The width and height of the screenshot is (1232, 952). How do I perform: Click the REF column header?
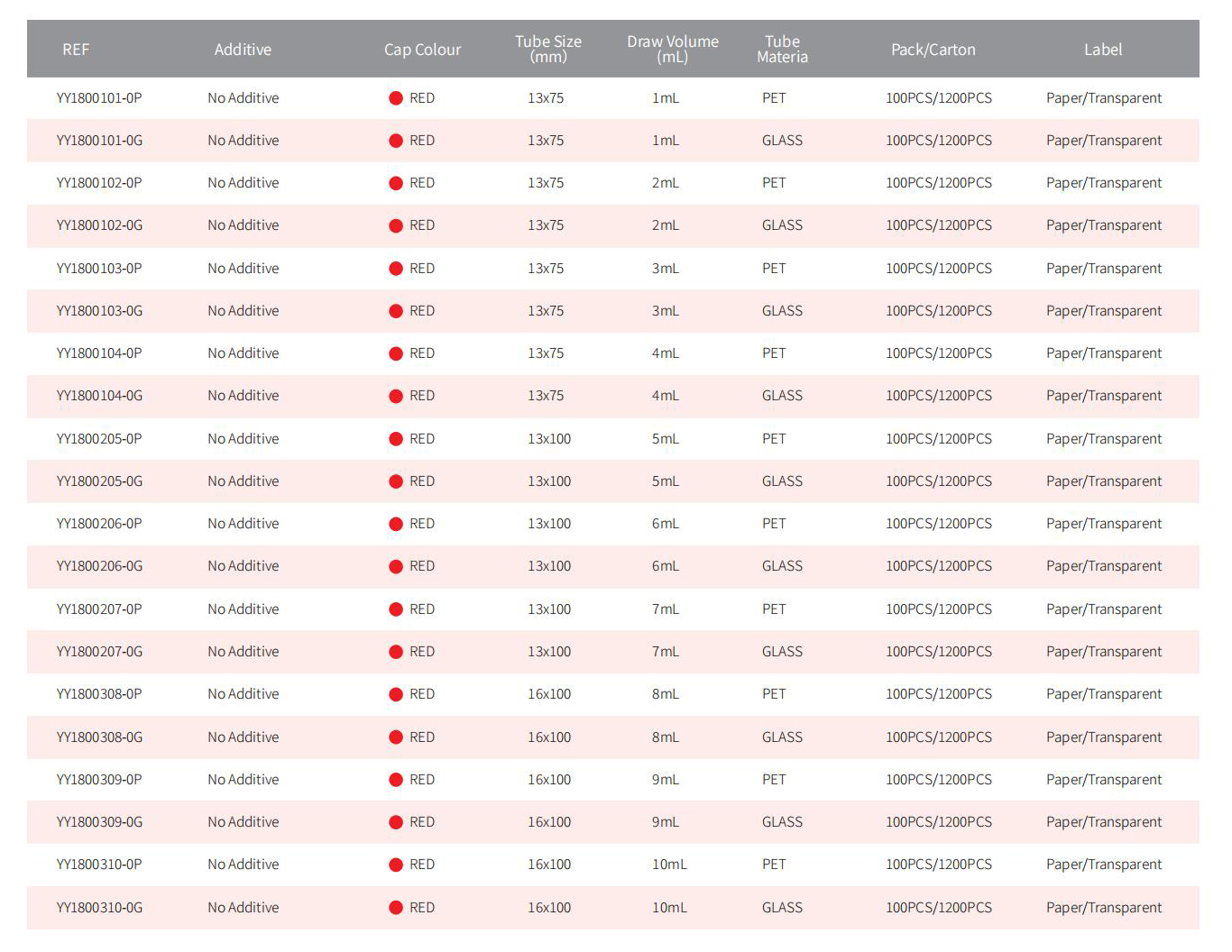tap(76, 50)
